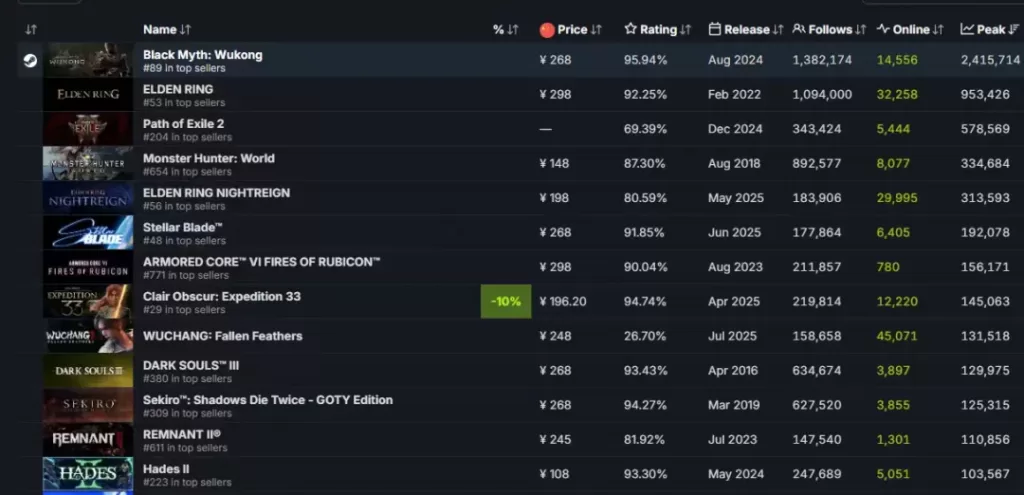Open the Stellar Blade™ link
The width and height of the screenshot is (1024, 495).
point(183,227)
